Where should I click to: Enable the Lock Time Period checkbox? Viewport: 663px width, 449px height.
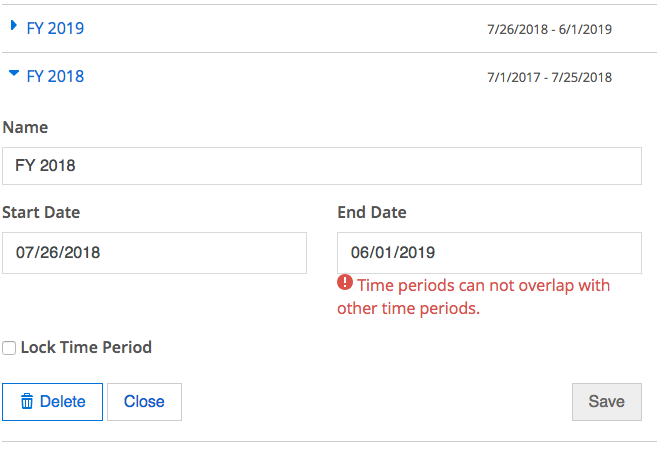(9, 348)
